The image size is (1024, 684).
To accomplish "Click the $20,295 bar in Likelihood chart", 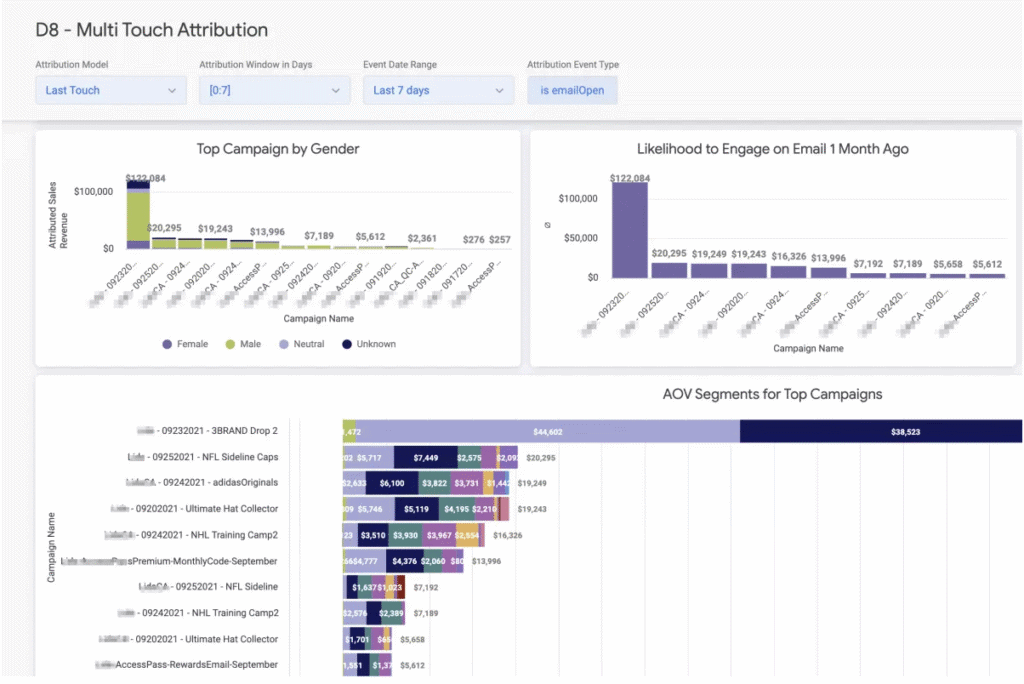I will point(669,270).
